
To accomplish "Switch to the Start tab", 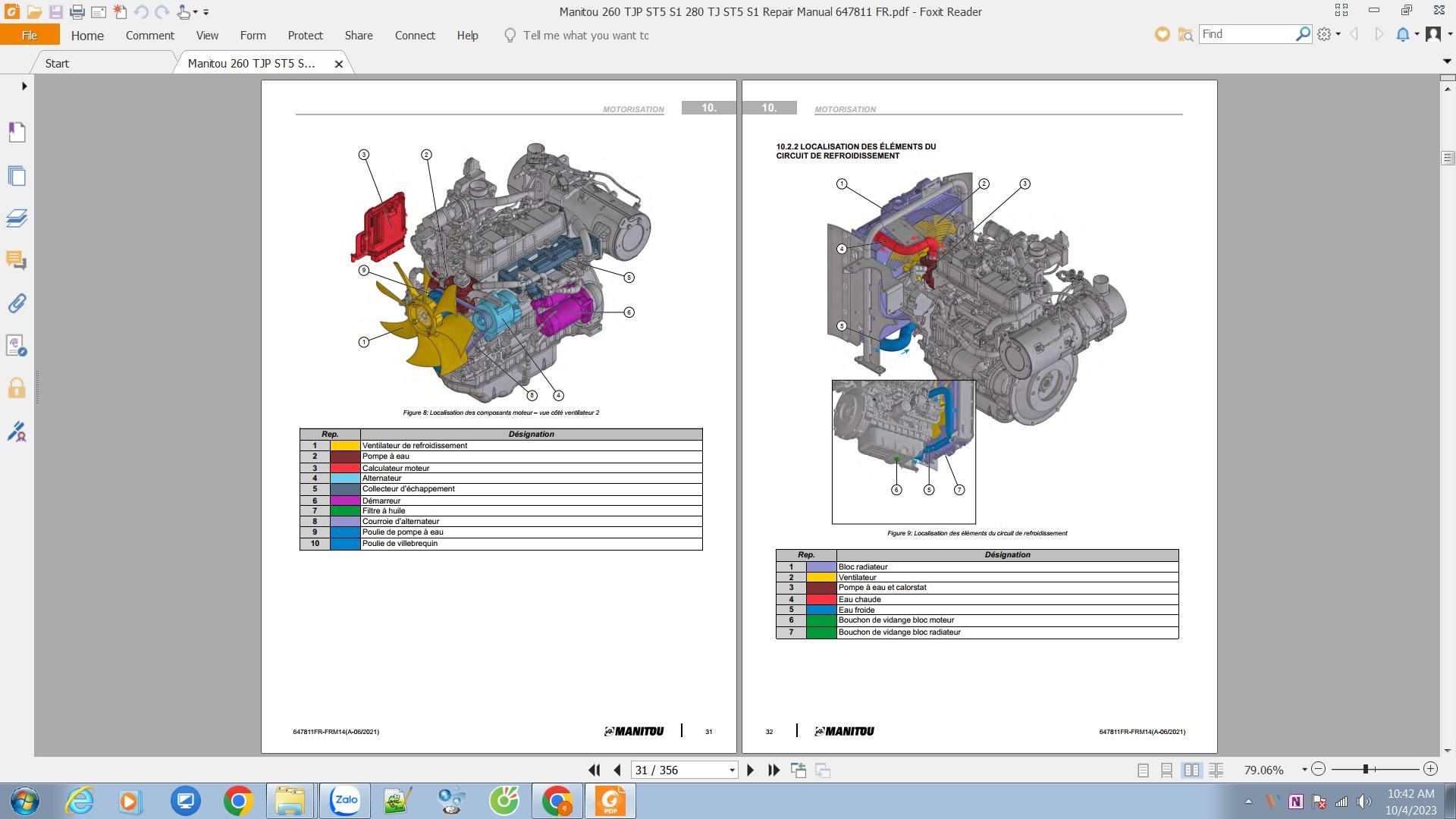I will pos(57,64).
